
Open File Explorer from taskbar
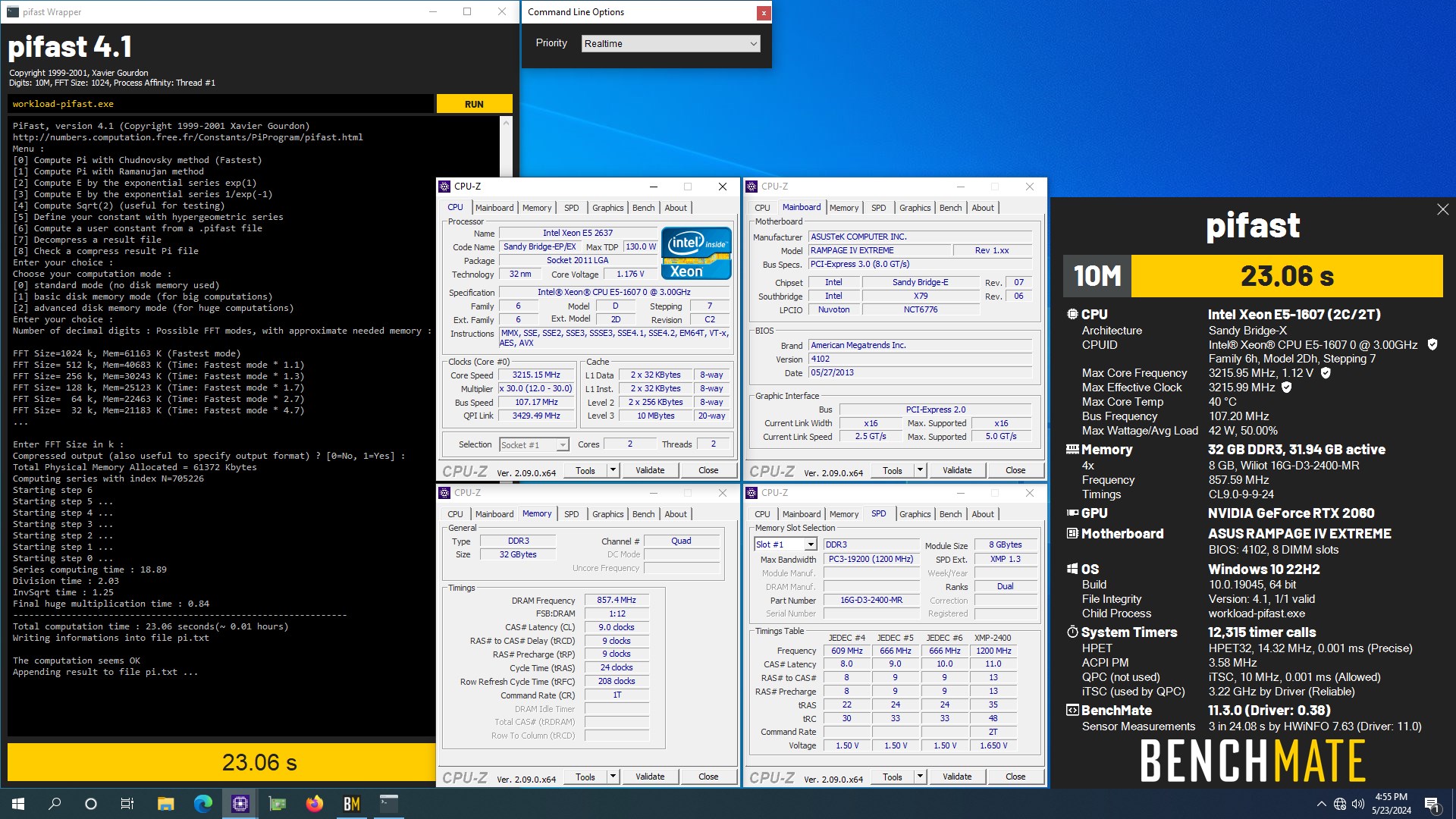click(x=165, y=803)
